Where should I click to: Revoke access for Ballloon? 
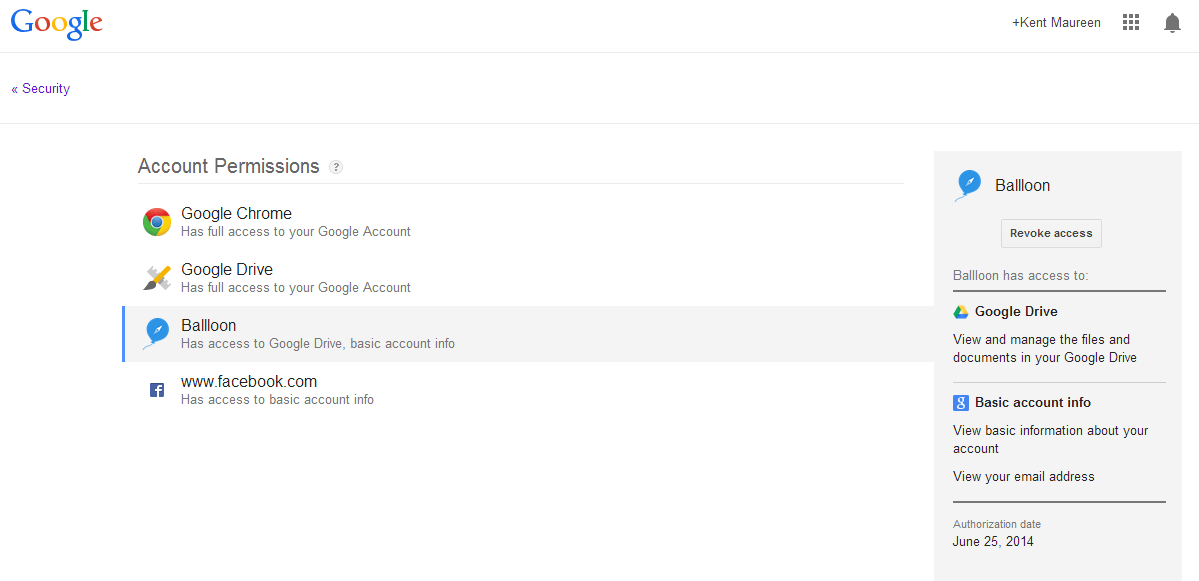[x=1051, y=233]
